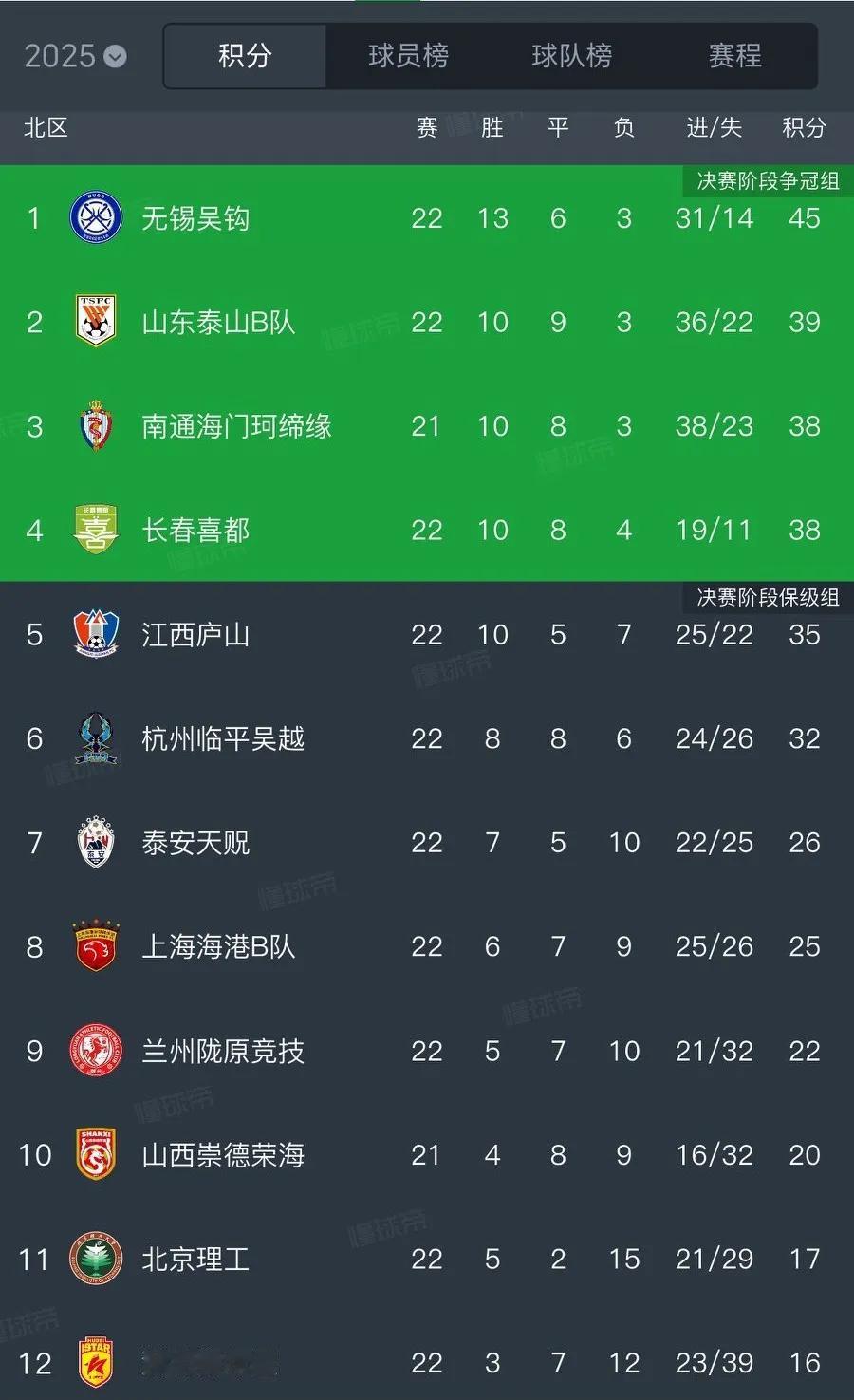Tap the 无锡吴钩 club crest
The width and height of the screenshot is (854, 1400).
[96, 217]
